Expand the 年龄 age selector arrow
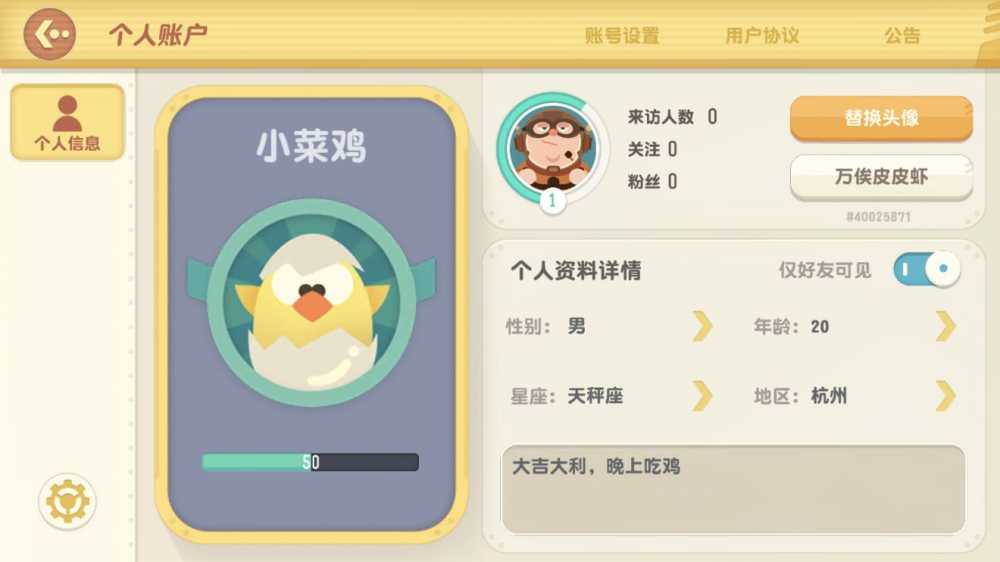 946,327
